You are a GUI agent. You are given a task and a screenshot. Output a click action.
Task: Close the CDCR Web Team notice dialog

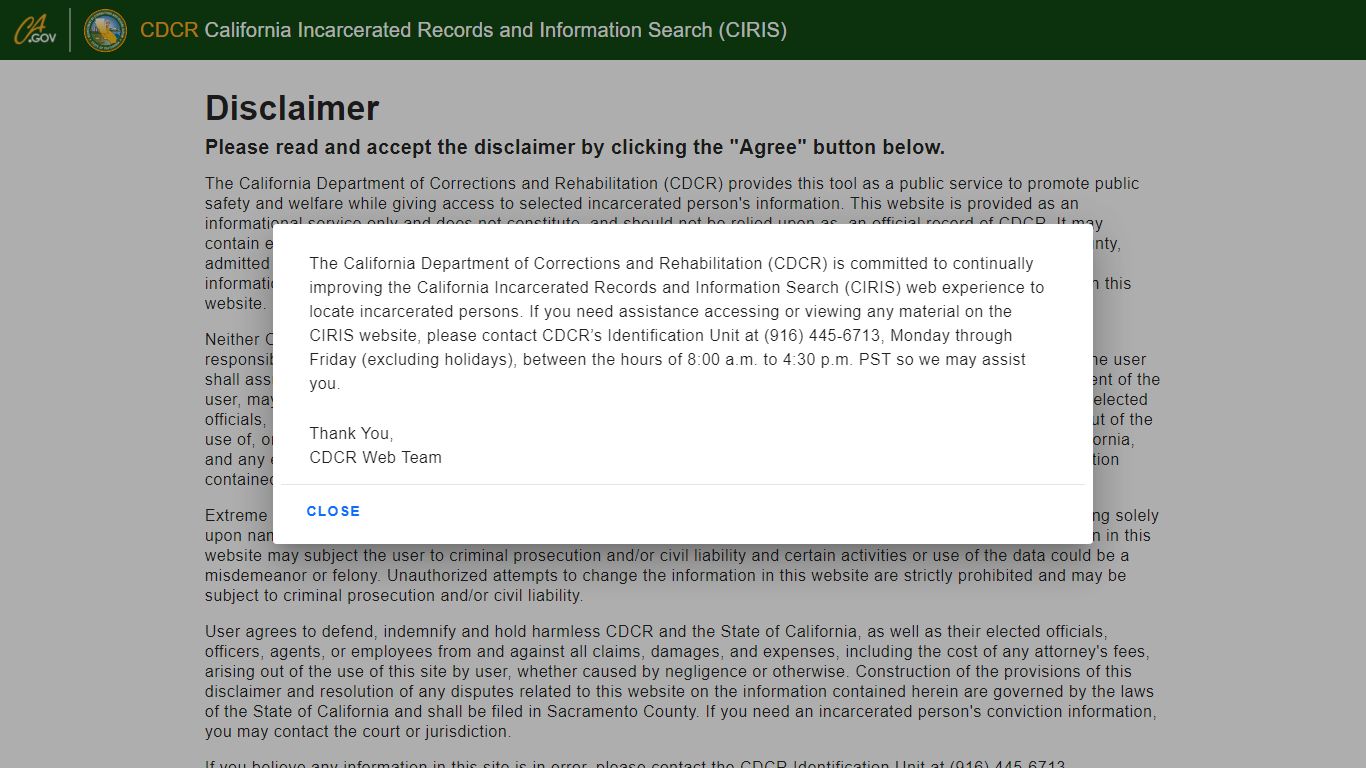pyautogui.click(x=332, y=511)
